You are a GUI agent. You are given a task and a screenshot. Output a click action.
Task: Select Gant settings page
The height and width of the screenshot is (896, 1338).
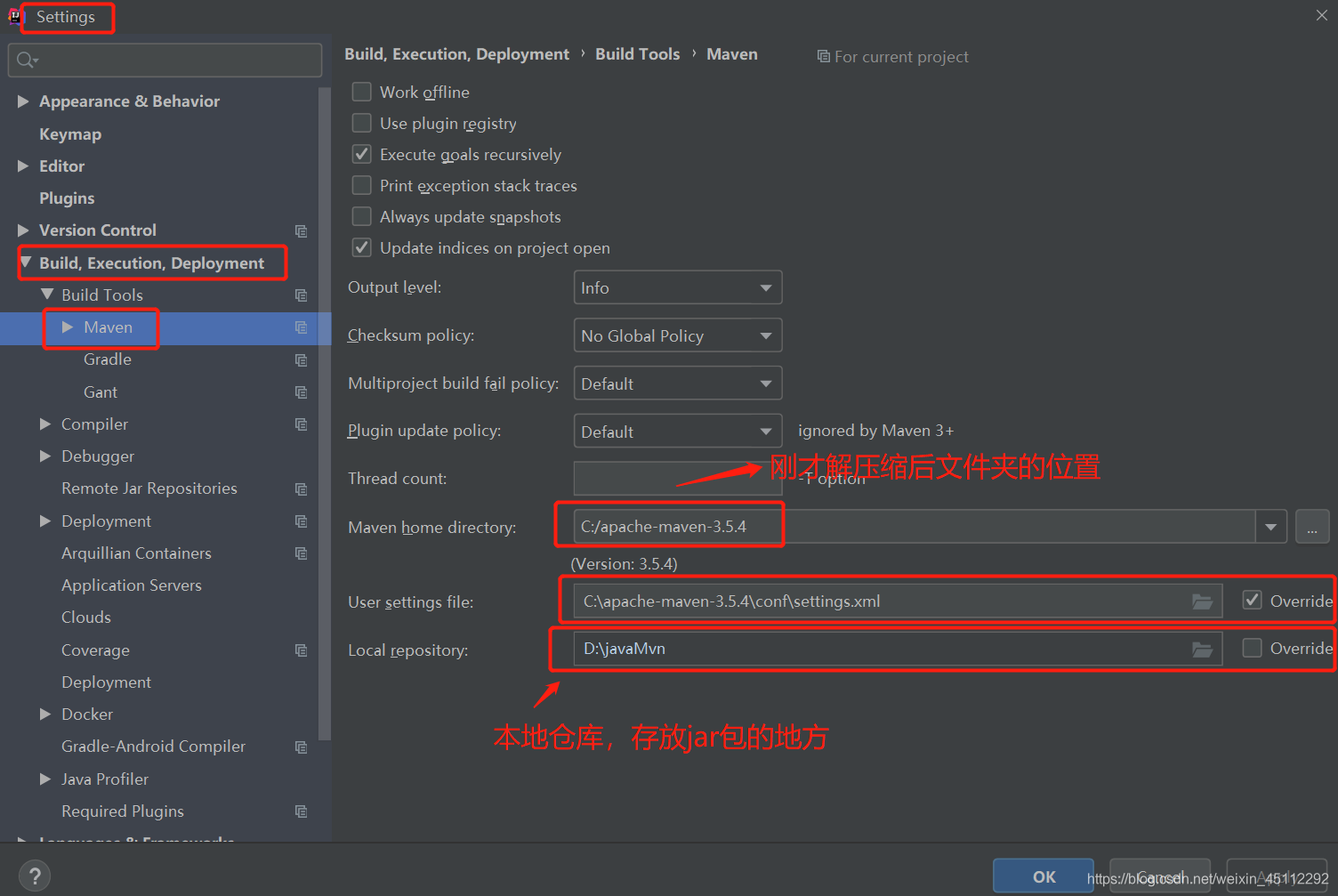[101, 392]
